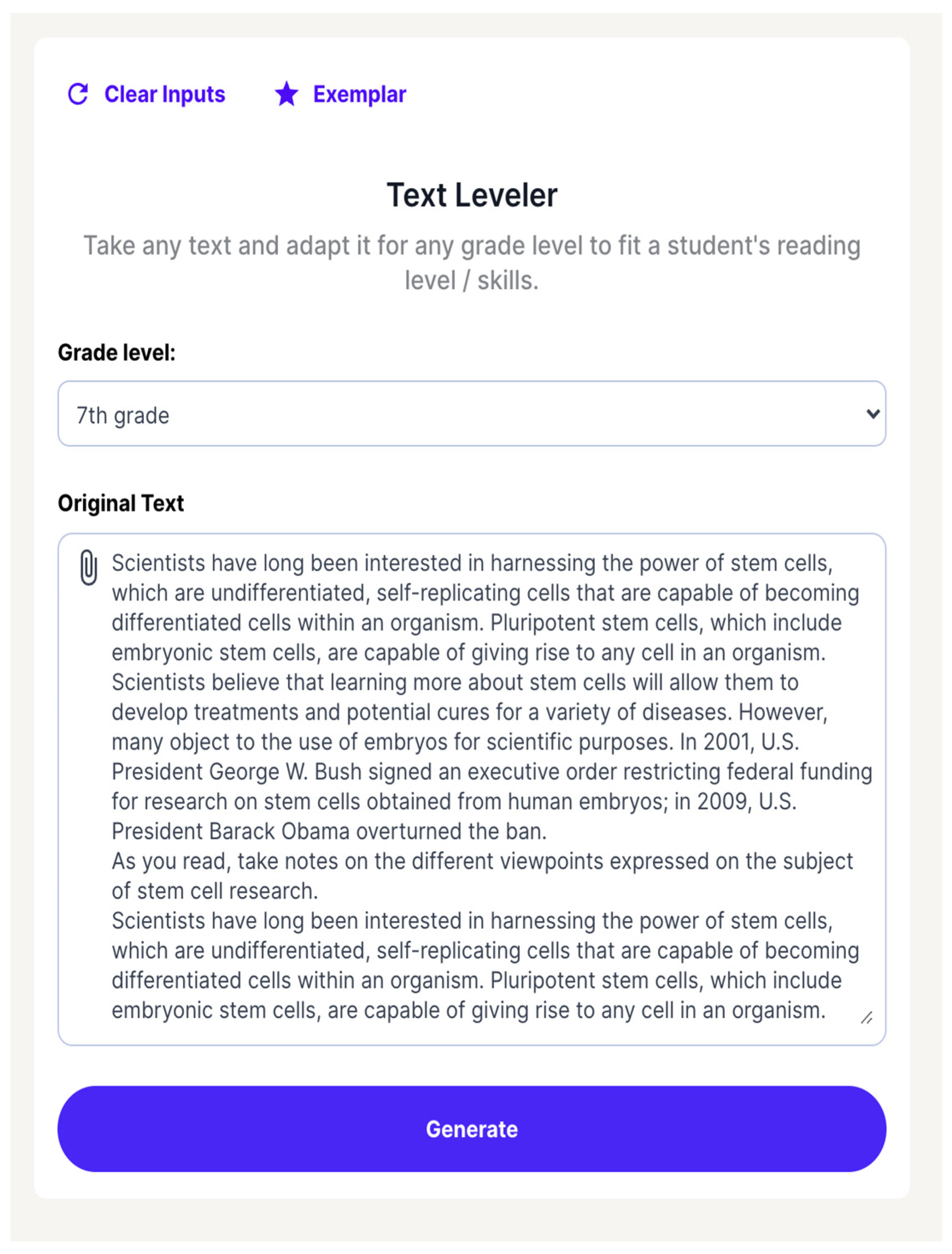Load the Exemplar text link

tap(360, 94)
